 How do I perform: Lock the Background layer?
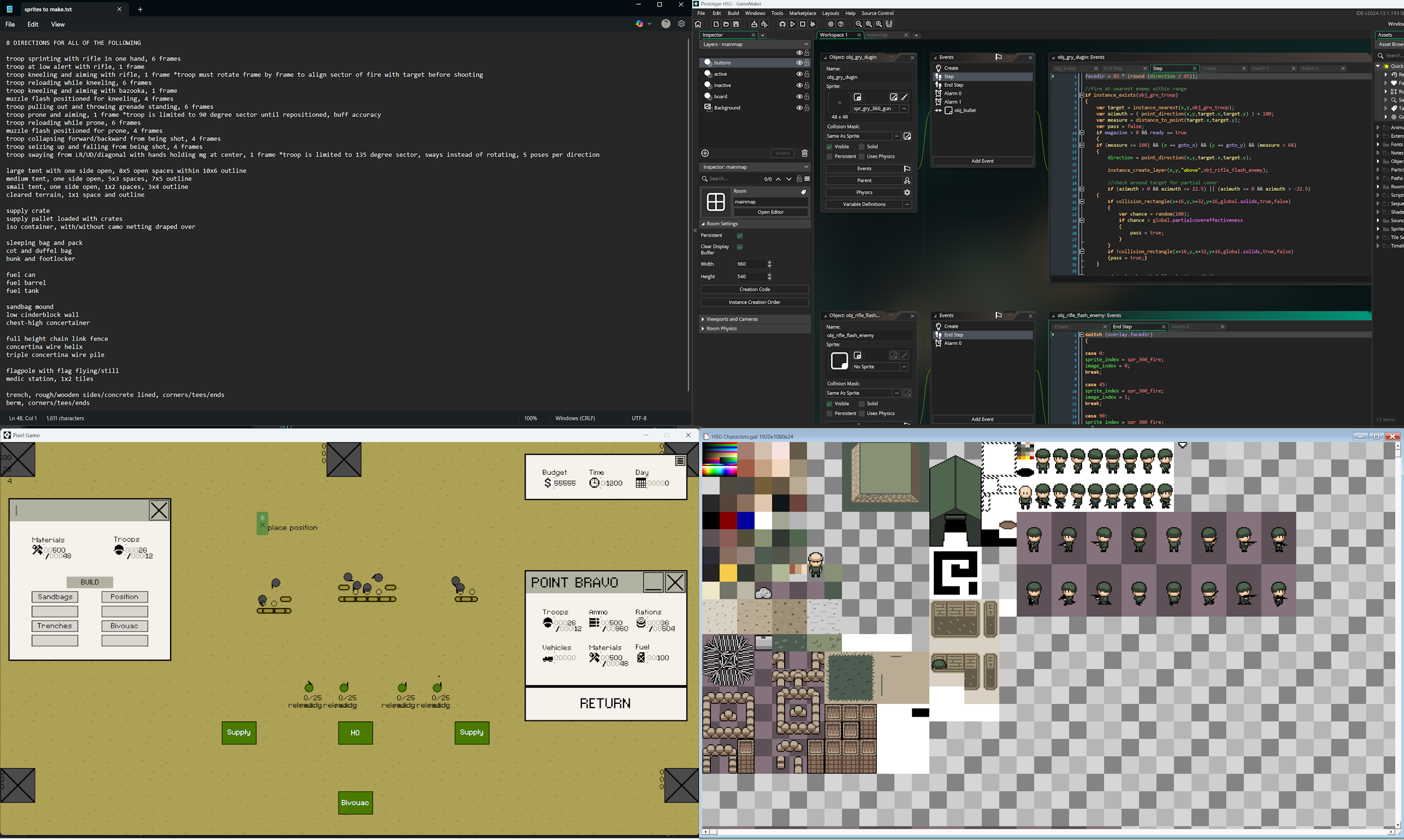pyautogui.click(x=807, y=108)
